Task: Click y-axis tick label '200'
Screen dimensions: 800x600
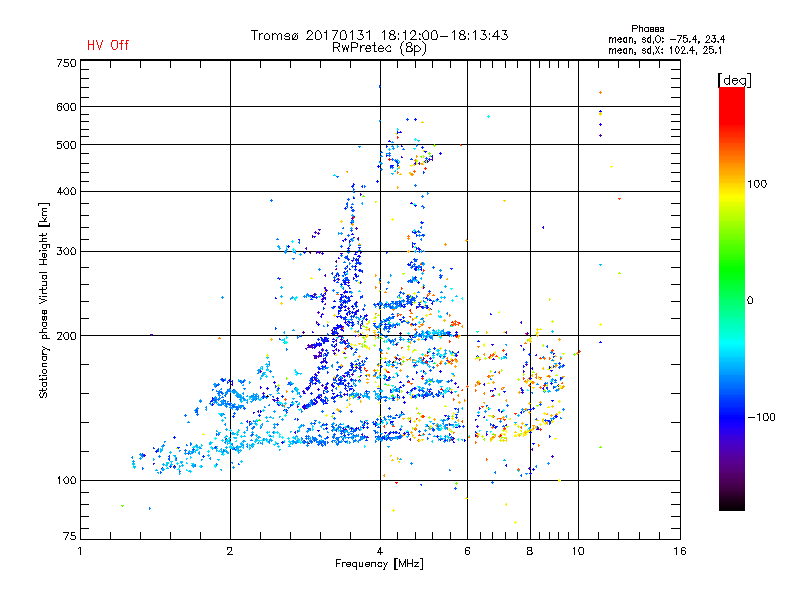Action: (66, 336)
